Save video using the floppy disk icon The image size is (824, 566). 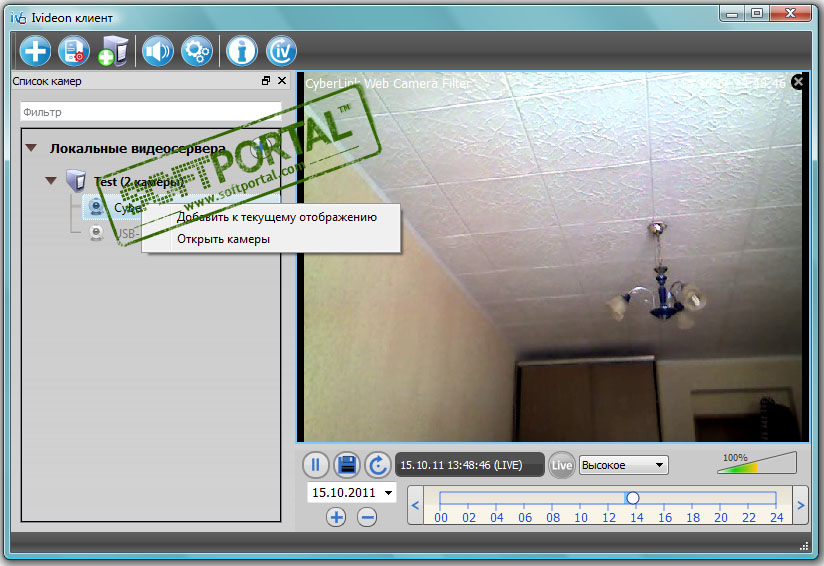(347, 465)
